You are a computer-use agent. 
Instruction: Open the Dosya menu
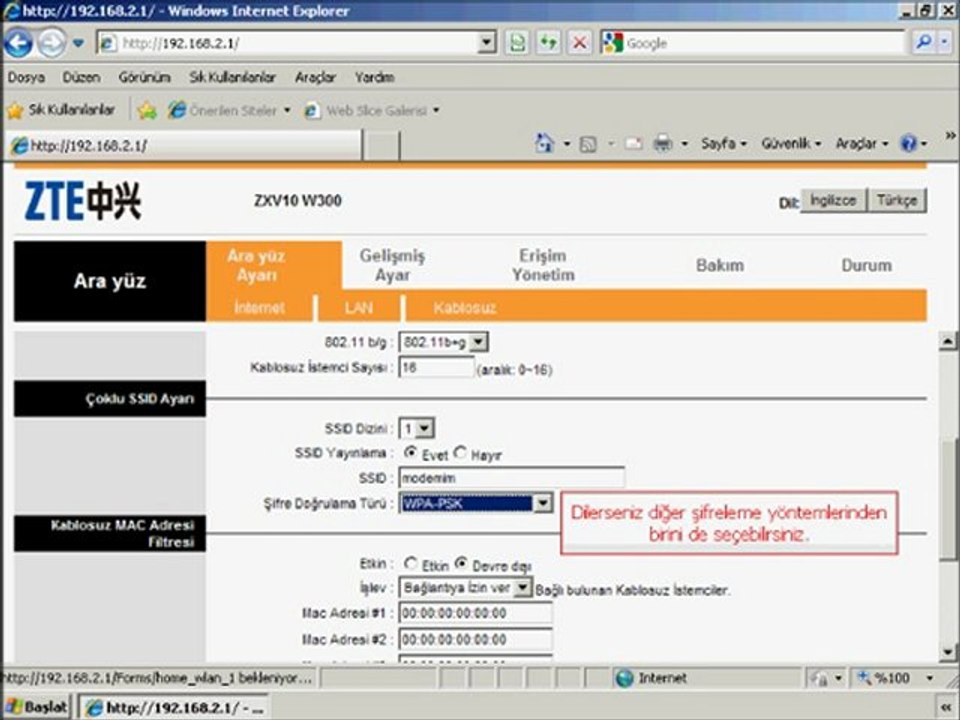click(x=26, y=77)
